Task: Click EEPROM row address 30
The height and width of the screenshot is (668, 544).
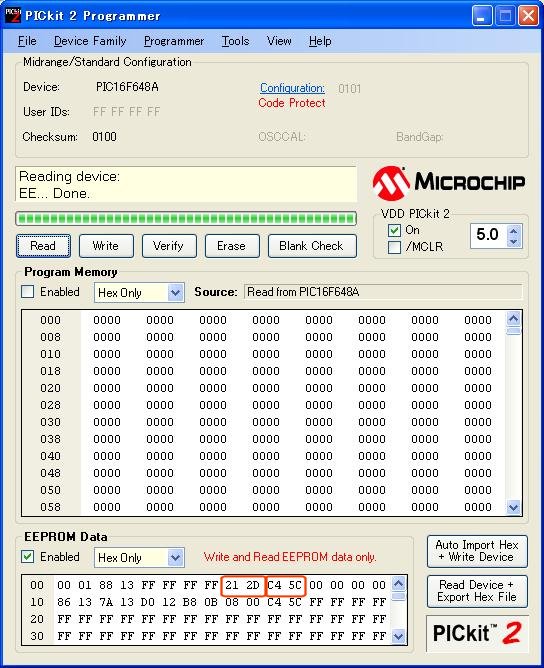Action: click(37, 636)
